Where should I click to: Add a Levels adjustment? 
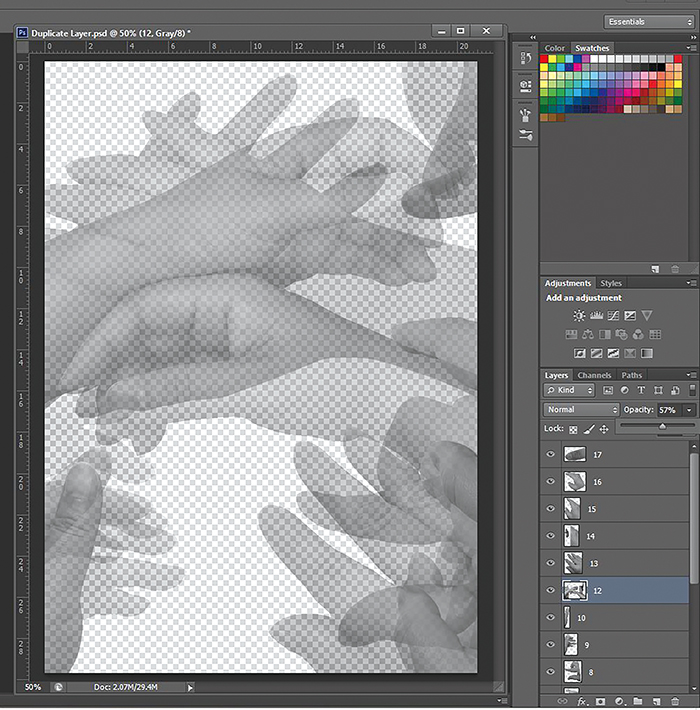coord(596,316)
